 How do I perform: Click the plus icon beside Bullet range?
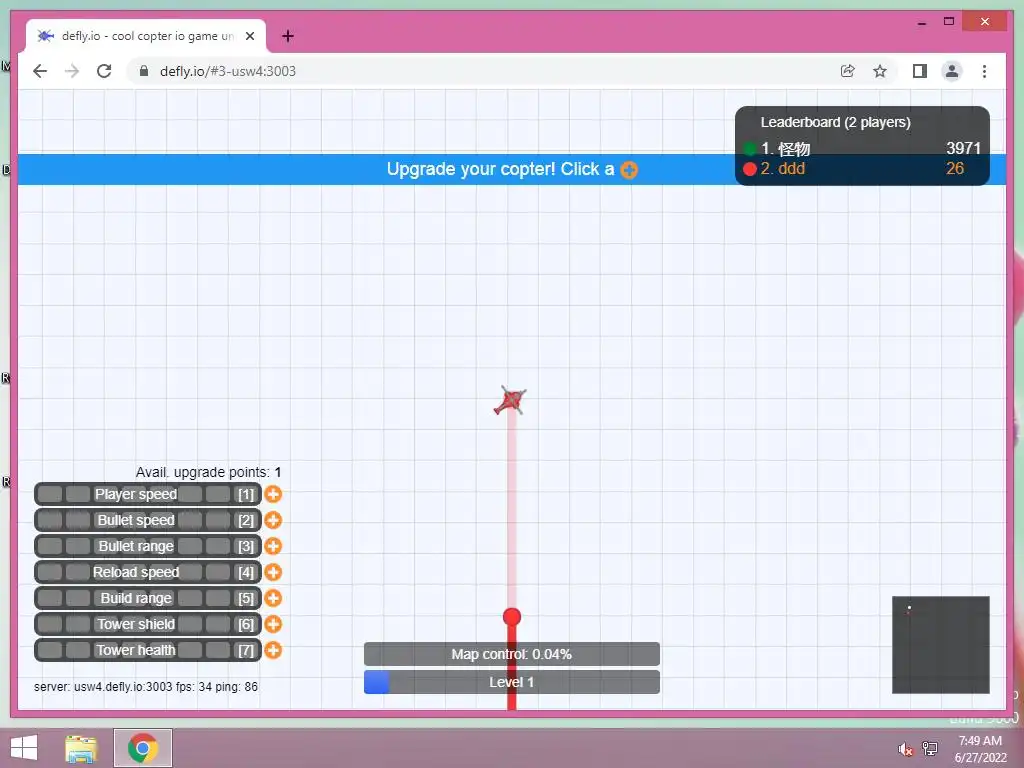pyautogui.click(x=273, y=546)
